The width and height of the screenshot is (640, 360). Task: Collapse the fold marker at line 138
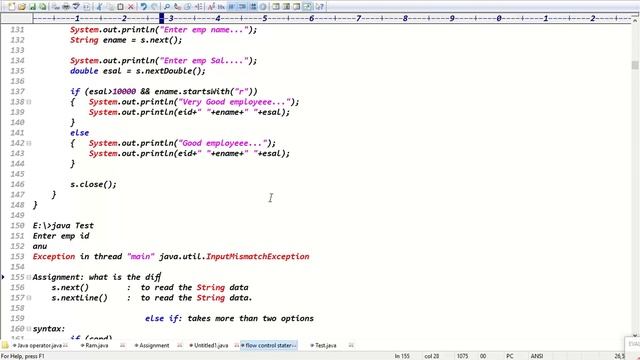click(29, 102)
